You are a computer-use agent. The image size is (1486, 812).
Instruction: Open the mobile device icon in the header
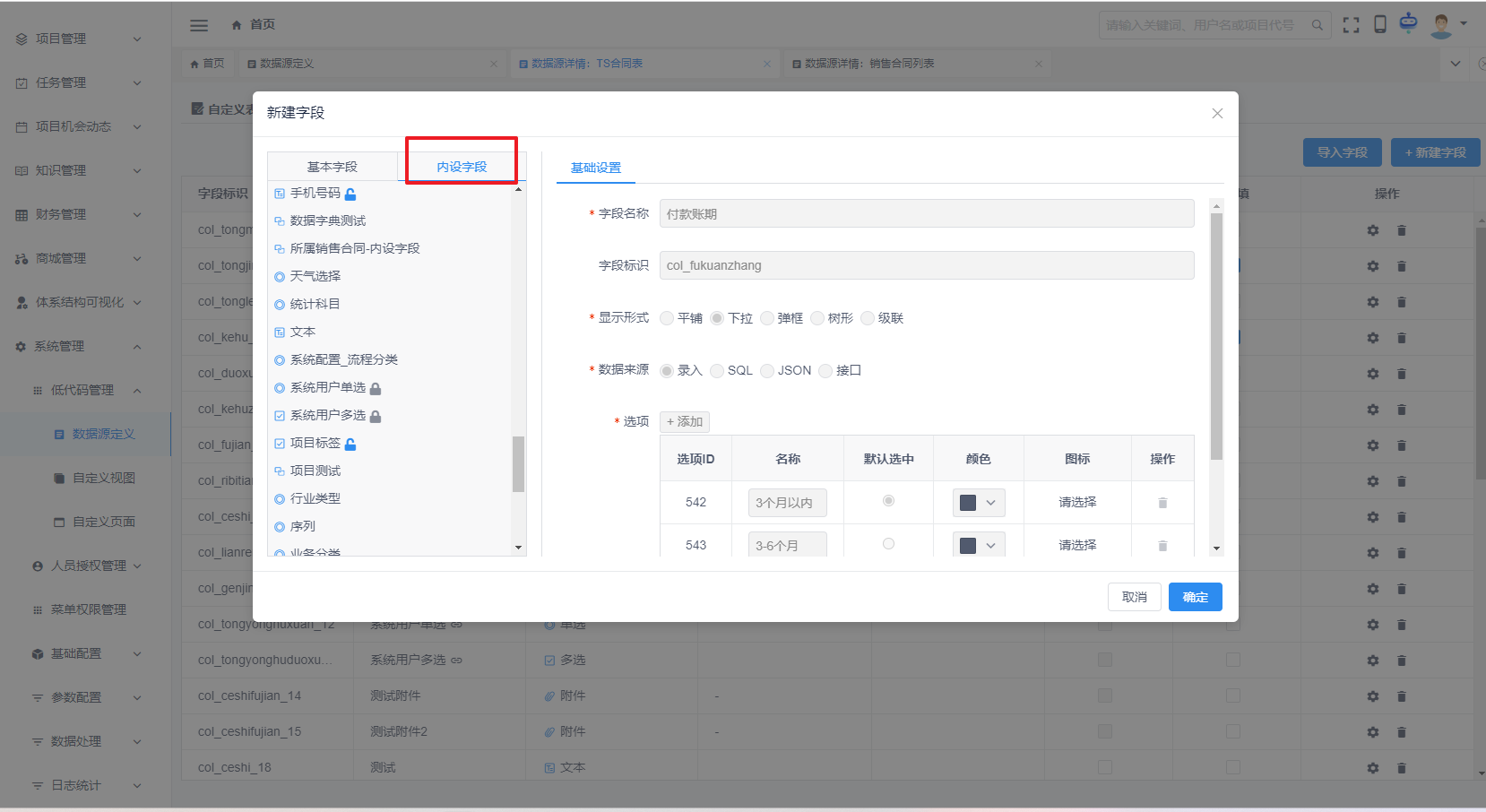coord(1380,24)
